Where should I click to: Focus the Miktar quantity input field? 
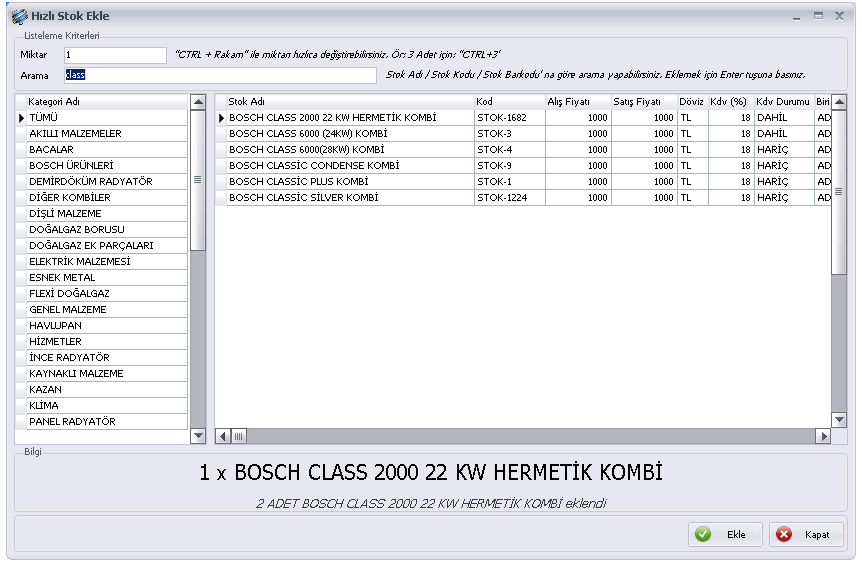[115, 55]
